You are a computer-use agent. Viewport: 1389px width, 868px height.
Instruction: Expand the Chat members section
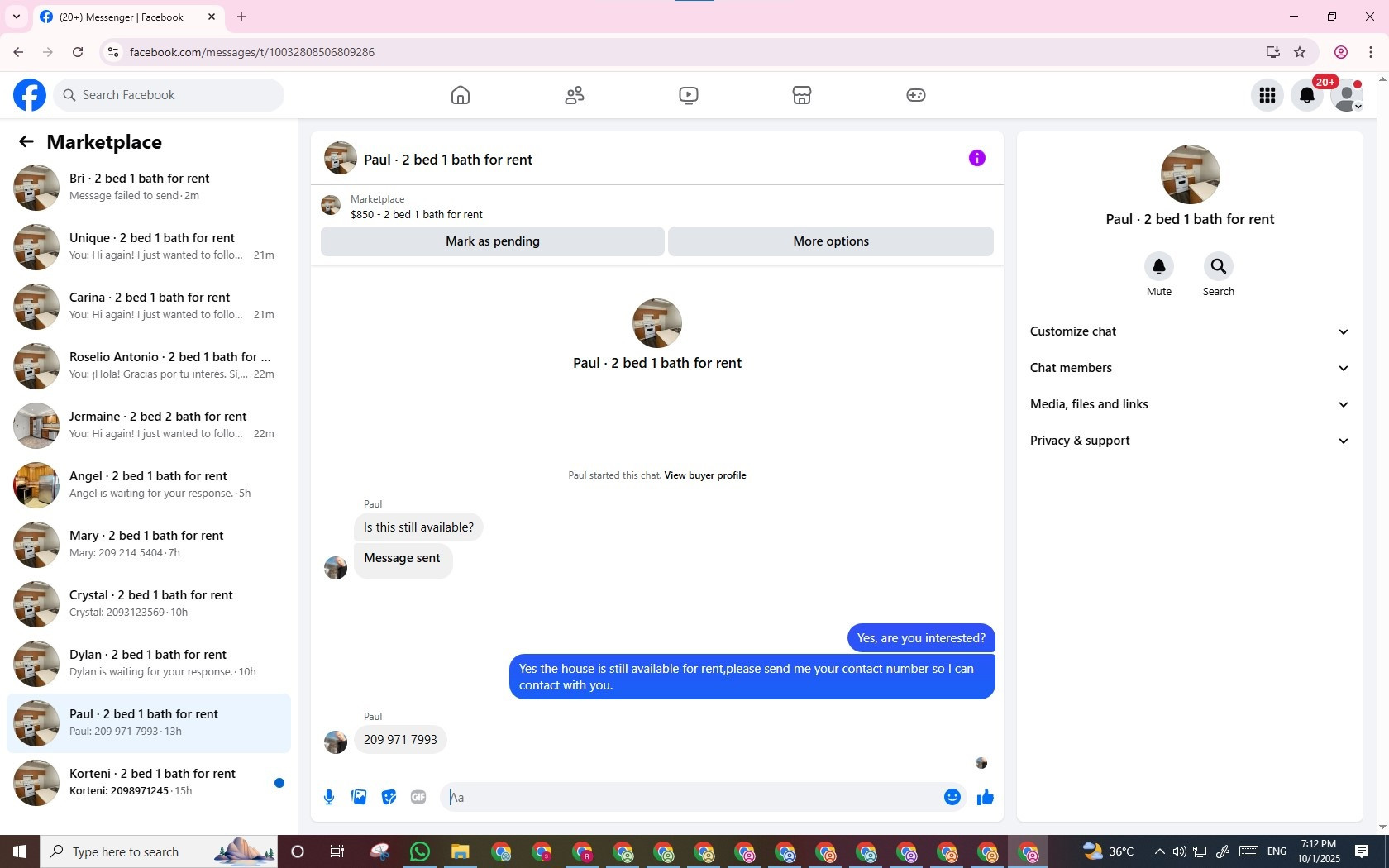coord(1190,368)
